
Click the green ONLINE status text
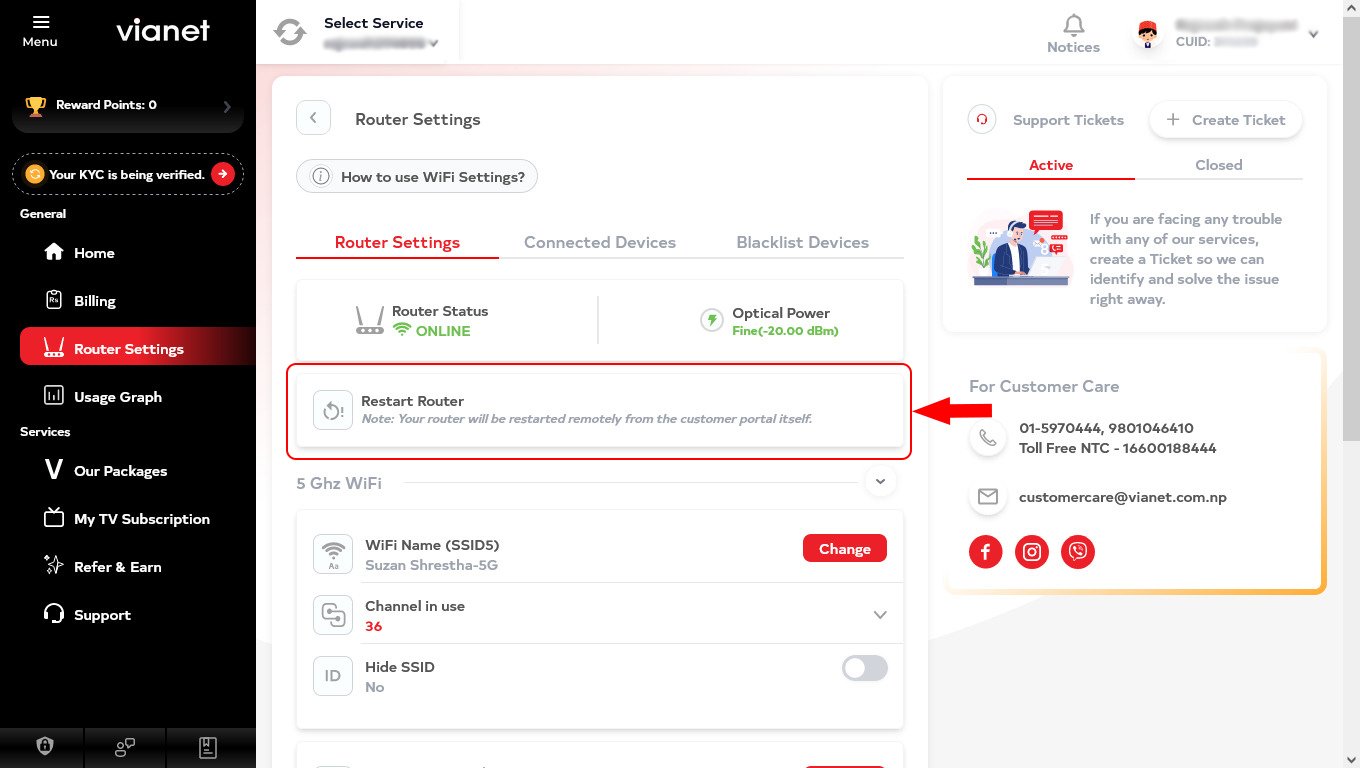443,331
